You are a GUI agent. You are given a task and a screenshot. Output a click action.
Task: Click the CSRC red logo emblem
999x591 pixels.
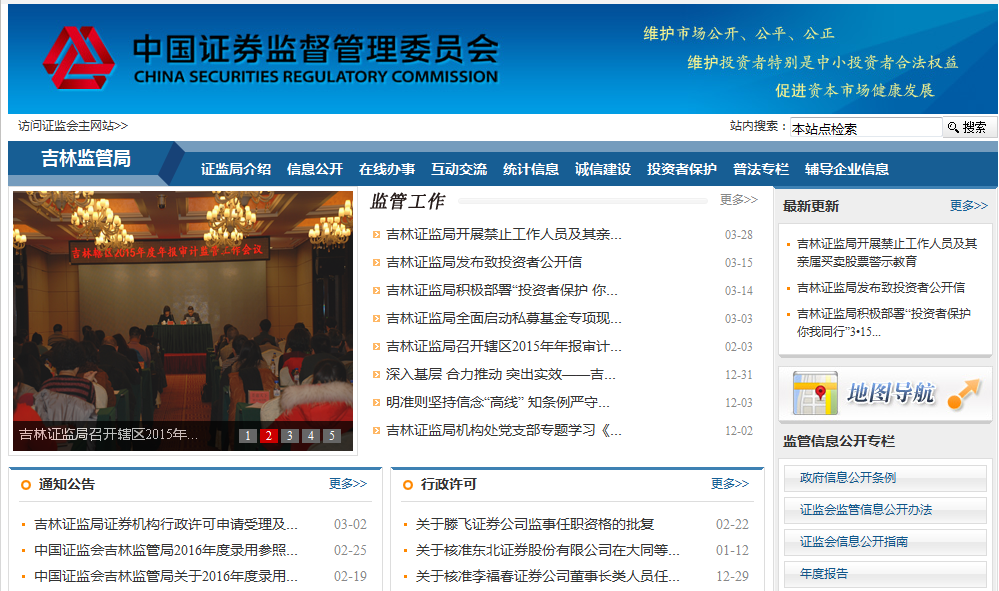point(79,58)
